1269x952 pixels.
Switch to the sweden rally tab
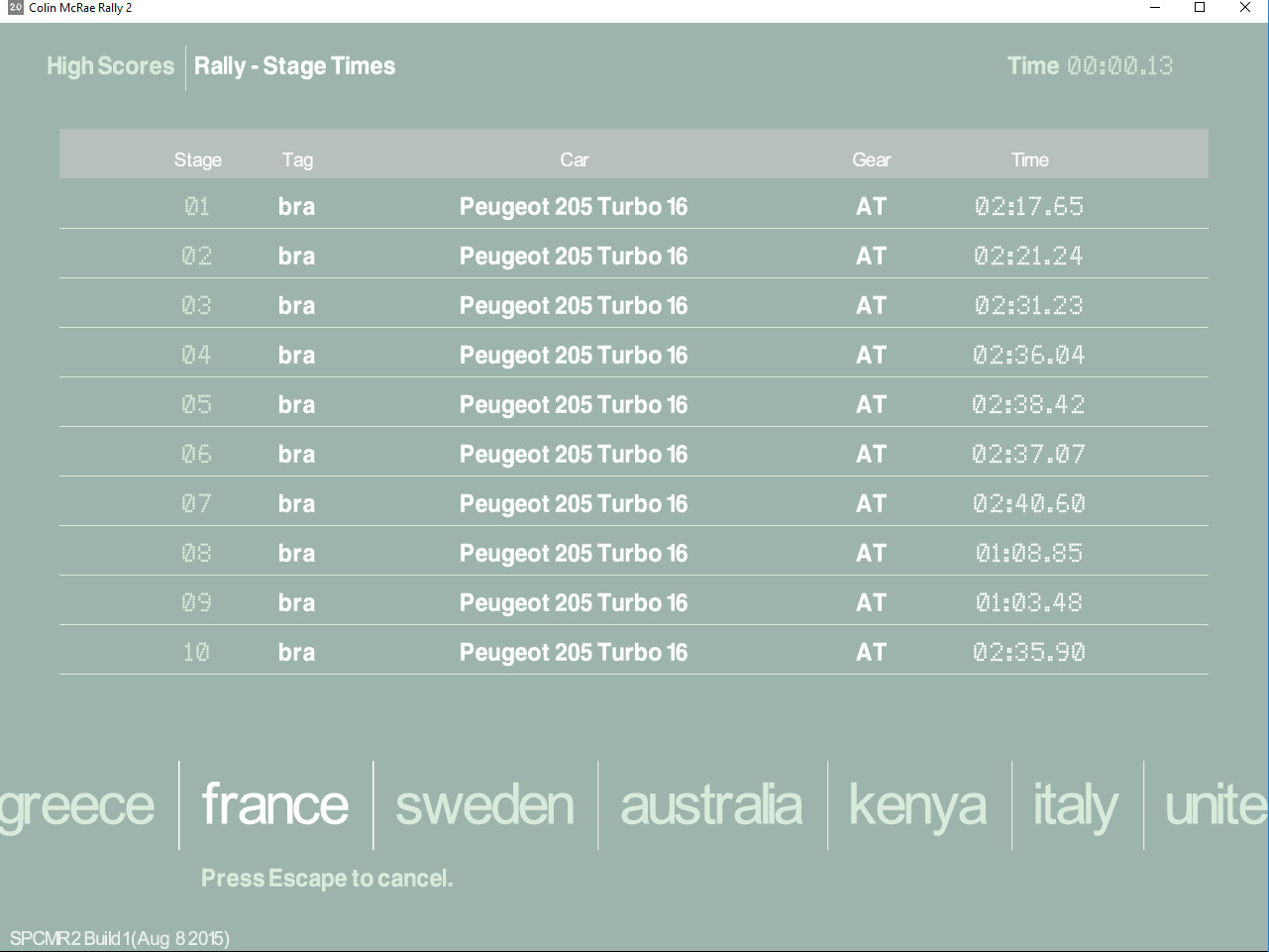(x=484, y=805)
